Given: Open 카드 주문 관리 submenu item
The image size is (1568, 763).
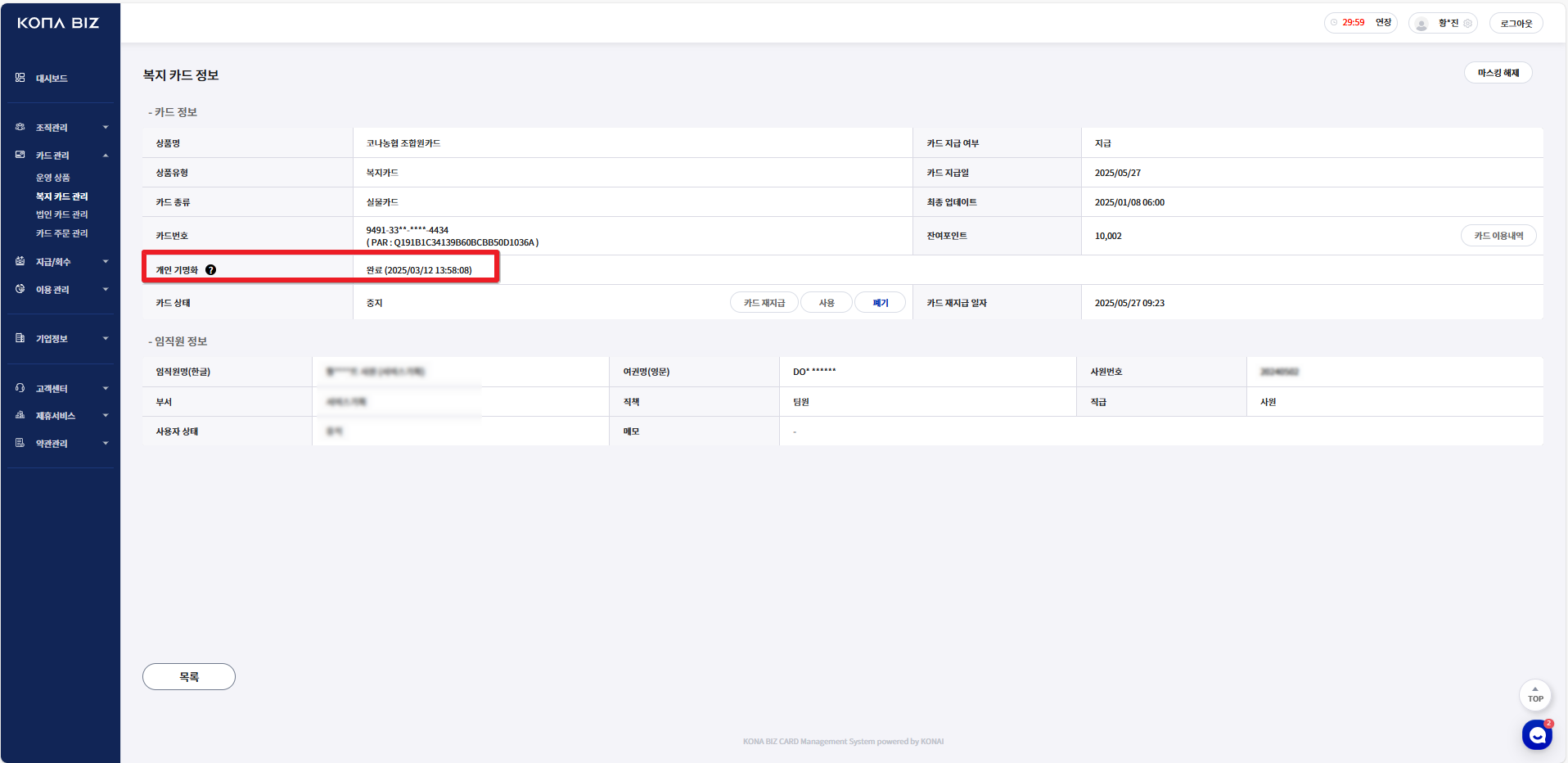Looking at the screenshot, I should click(x=61, y=233).
